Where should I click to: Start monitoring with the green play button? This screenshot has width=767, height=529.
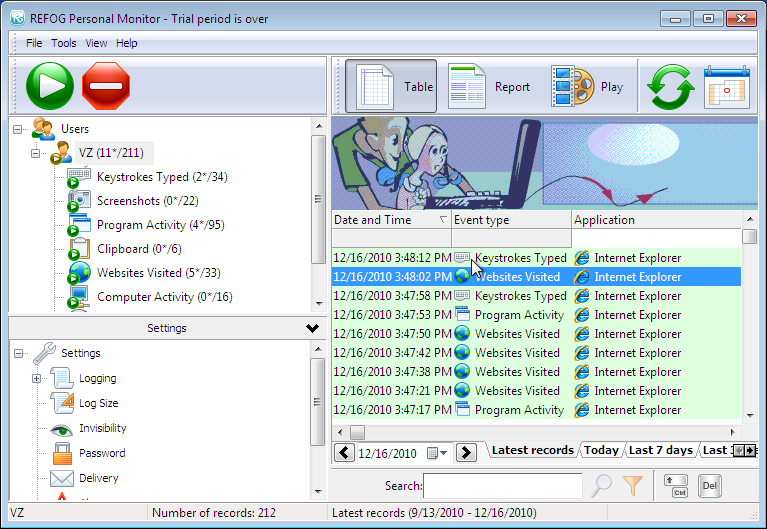[50, 86]
